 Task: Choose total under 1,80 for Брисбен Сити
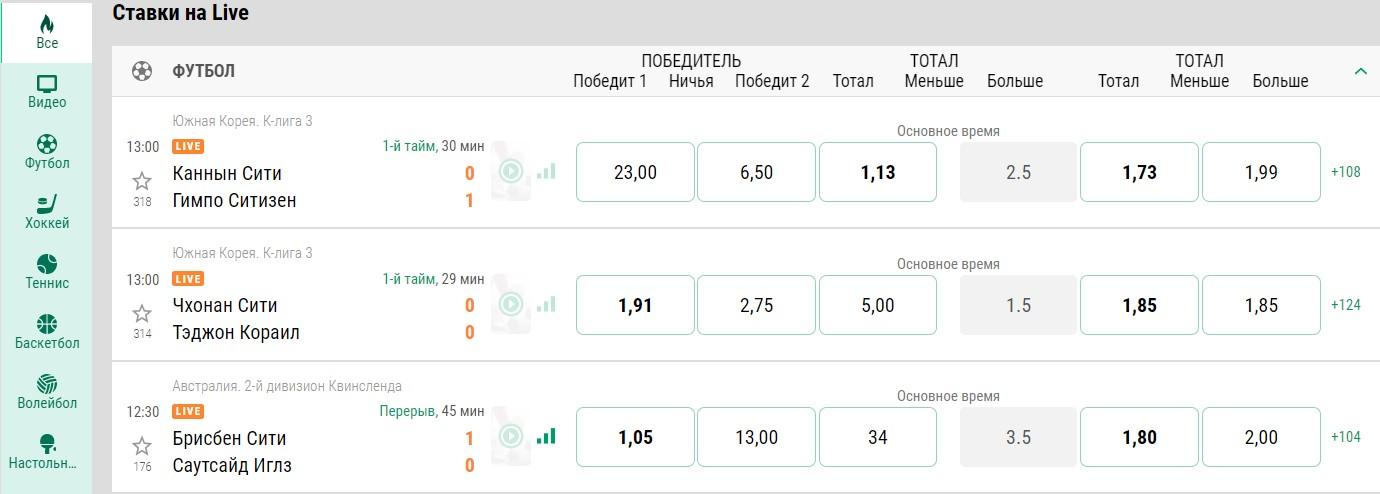(x=1139, y=438)
